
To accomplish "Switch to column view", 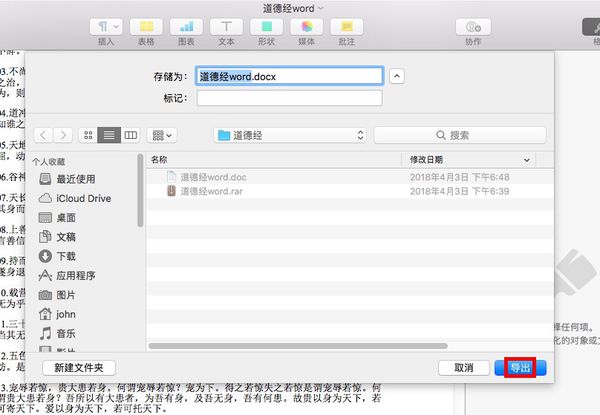I will click(x=130, y=135).
